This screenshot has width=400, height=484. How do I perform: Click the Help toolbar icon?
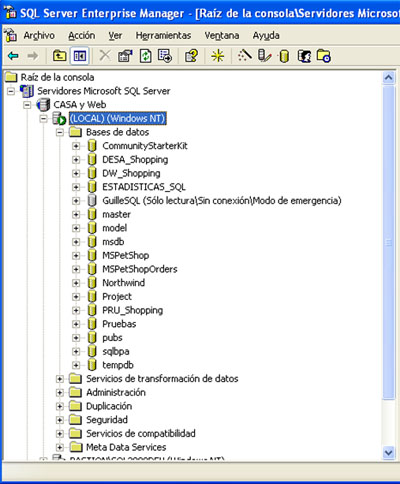click(192, 56)
